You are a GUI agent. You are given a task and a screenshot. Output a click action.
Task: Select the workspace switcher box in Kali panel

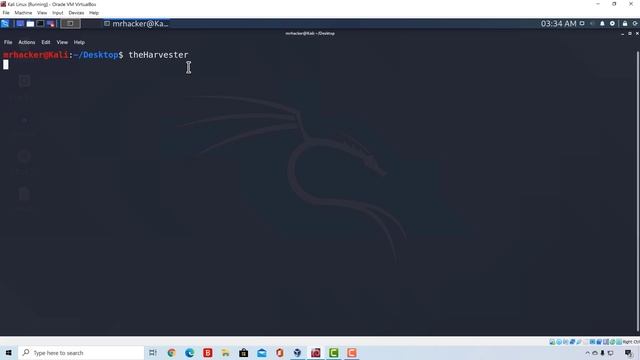click(70, 24)
